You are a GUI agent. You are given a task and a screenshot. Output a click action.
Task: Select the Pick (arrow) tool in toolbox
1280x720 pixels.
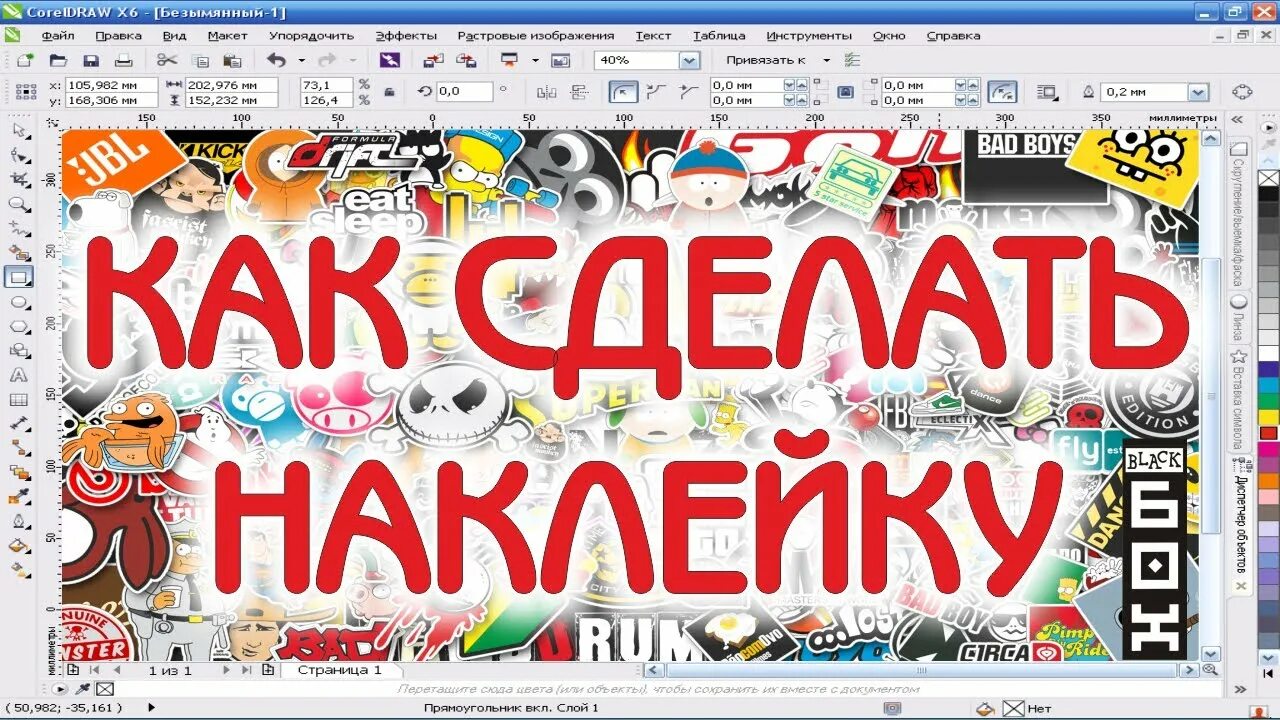pyautogui.click(x=19, y=131)
